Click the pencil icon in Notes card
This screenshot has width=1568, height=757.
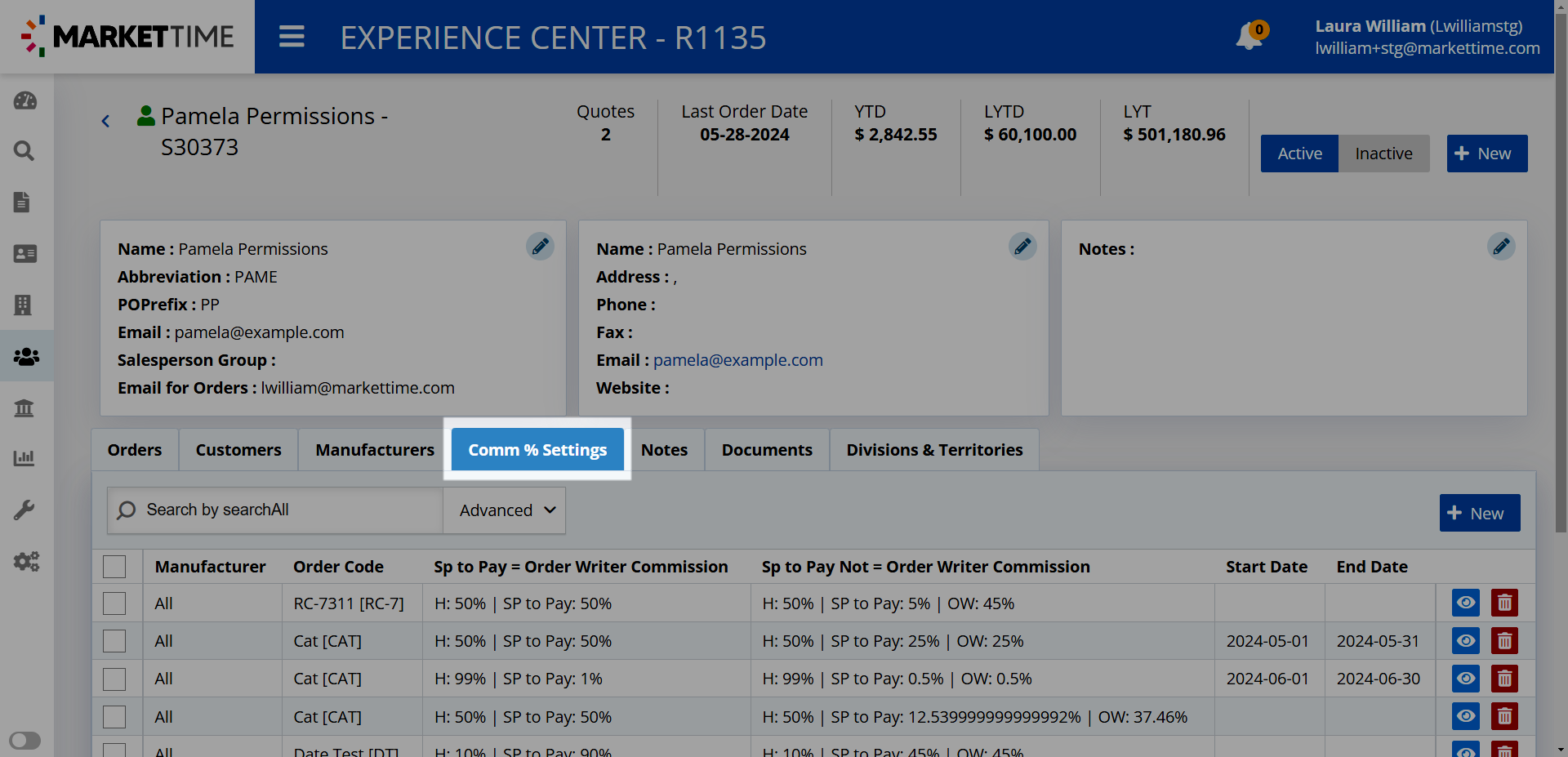click(1500, 247)
